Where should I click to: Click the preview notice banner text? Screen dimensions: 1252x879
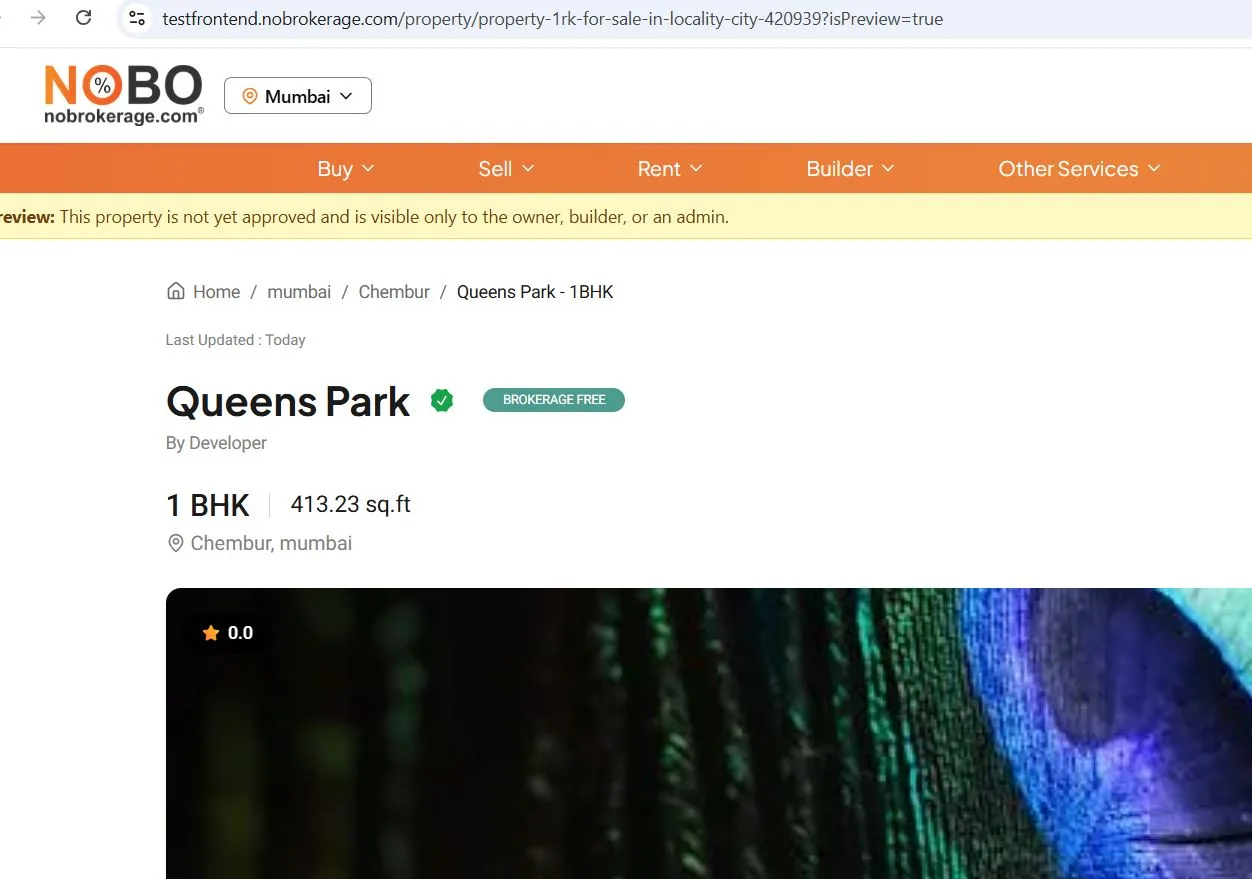tap(364, 217)
